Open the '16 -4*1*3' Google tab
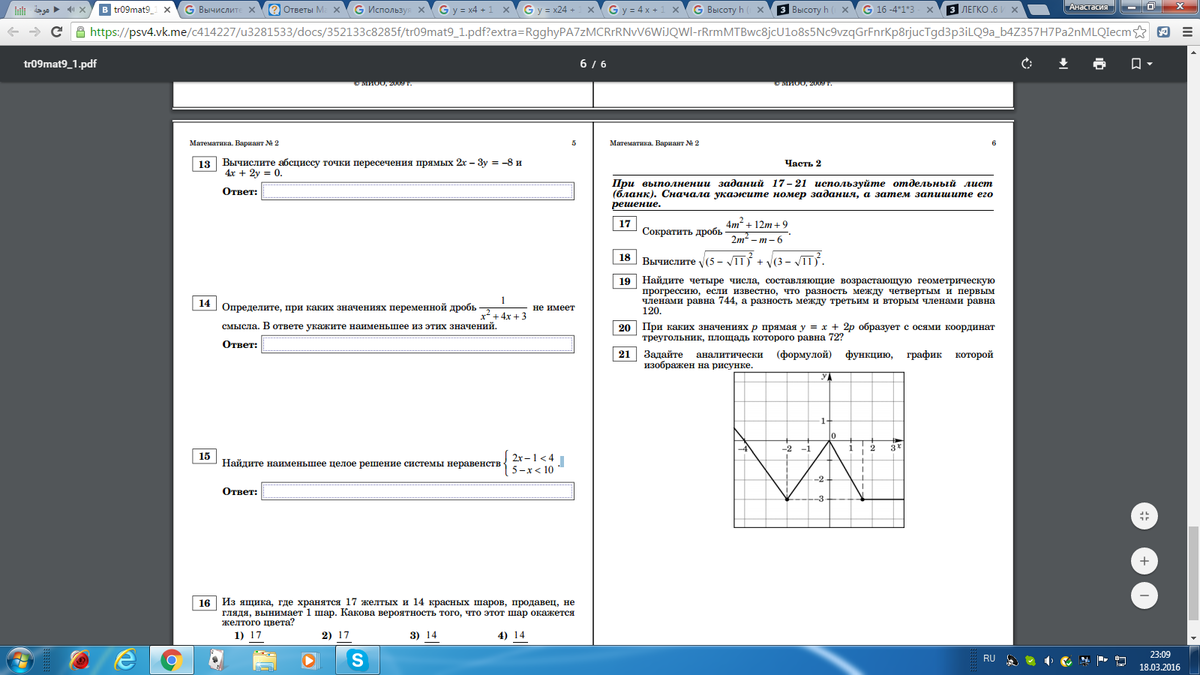Viewport: 1200px width, 675px height. tap(896, 9)
